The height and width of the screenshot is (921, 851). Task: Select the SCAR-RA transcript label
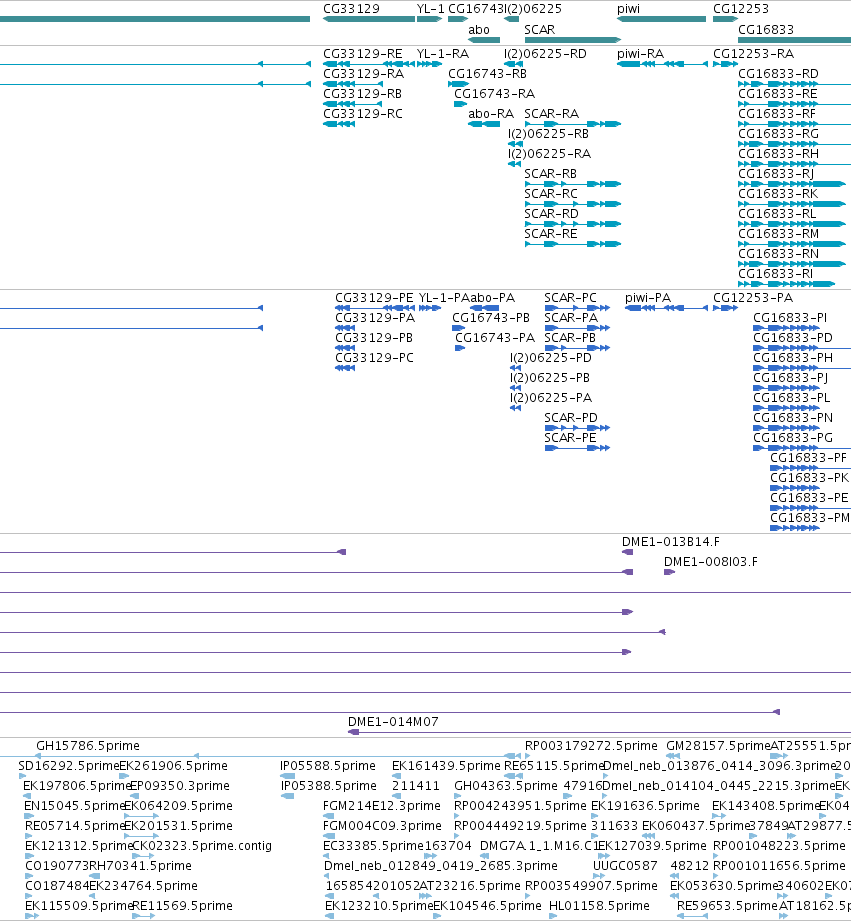pyautogui.click(x=551, y=113)
